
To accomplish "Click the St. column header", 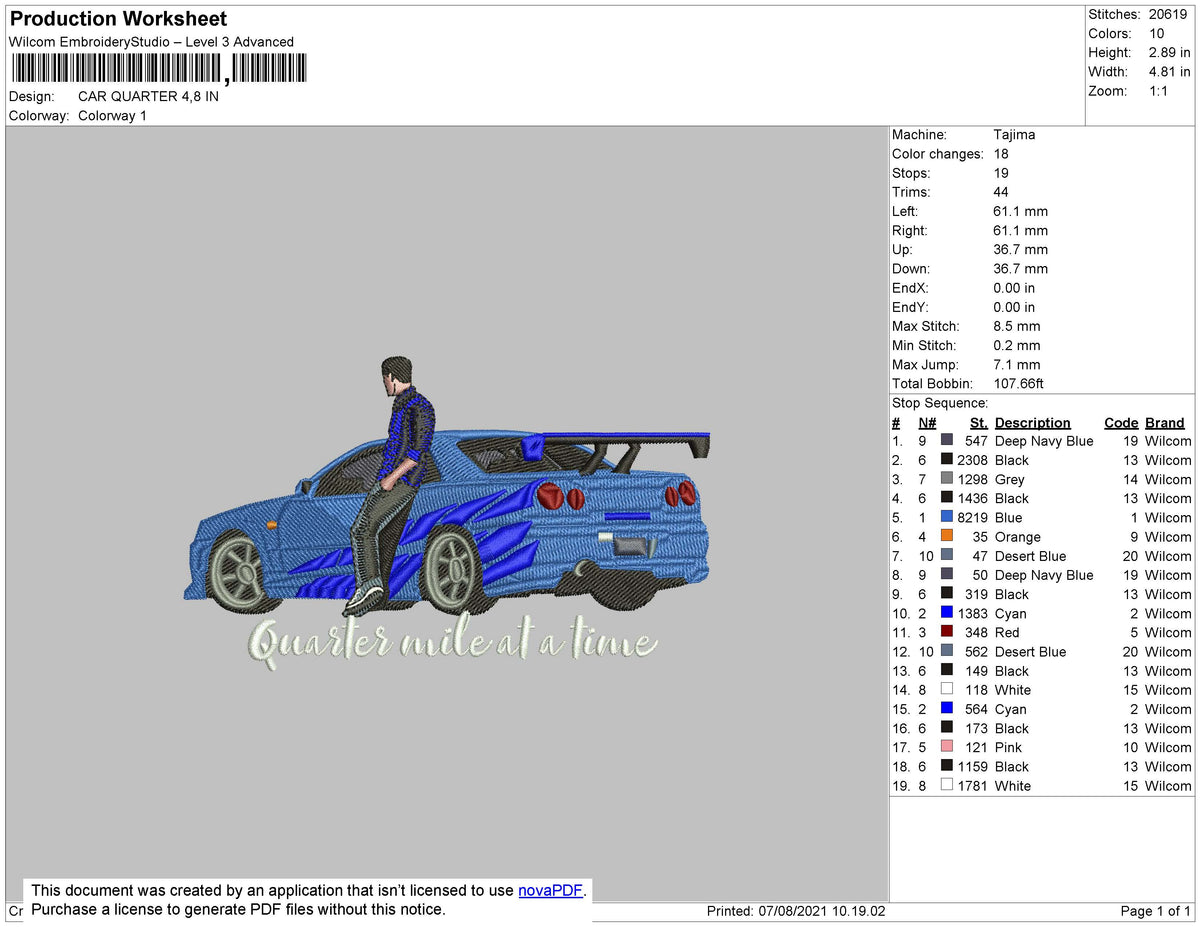I will [x=978, y=423].
